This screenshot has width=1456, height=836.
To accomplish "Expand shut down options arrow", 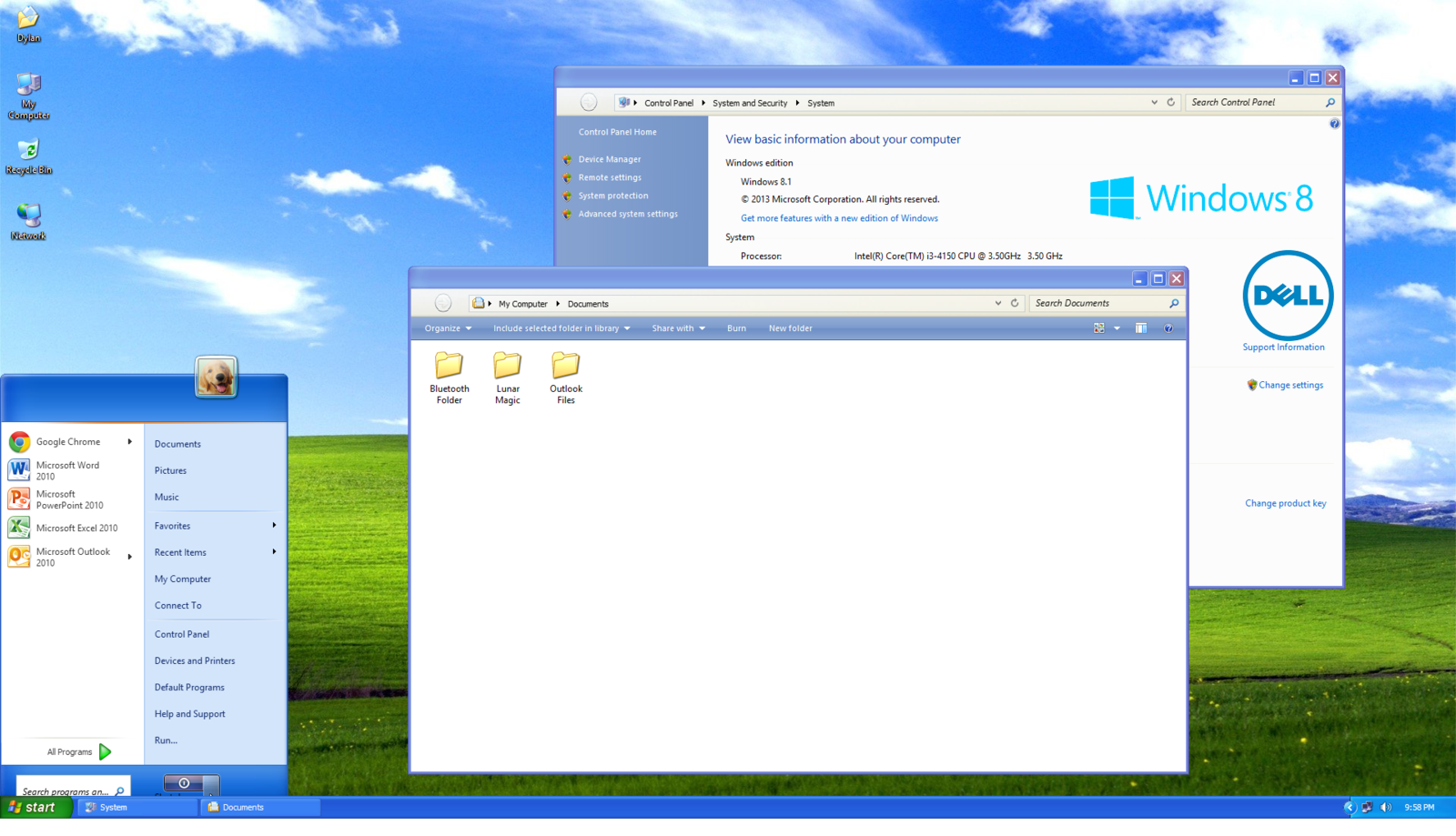I will coord(211,784).
